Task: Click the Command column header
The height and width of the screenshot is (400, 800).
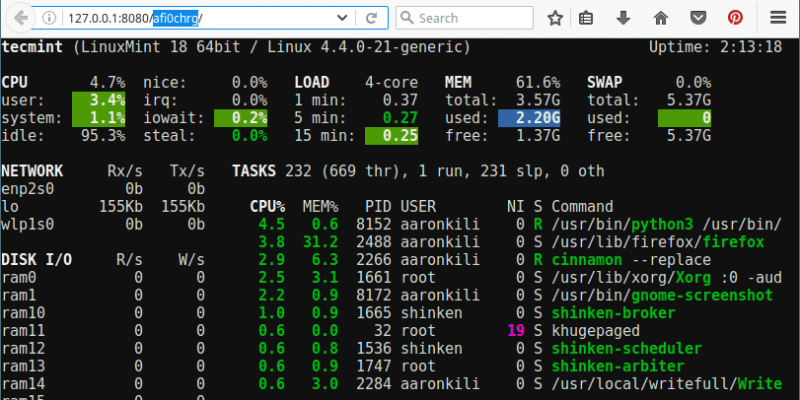Action: (x=582, y=207)
